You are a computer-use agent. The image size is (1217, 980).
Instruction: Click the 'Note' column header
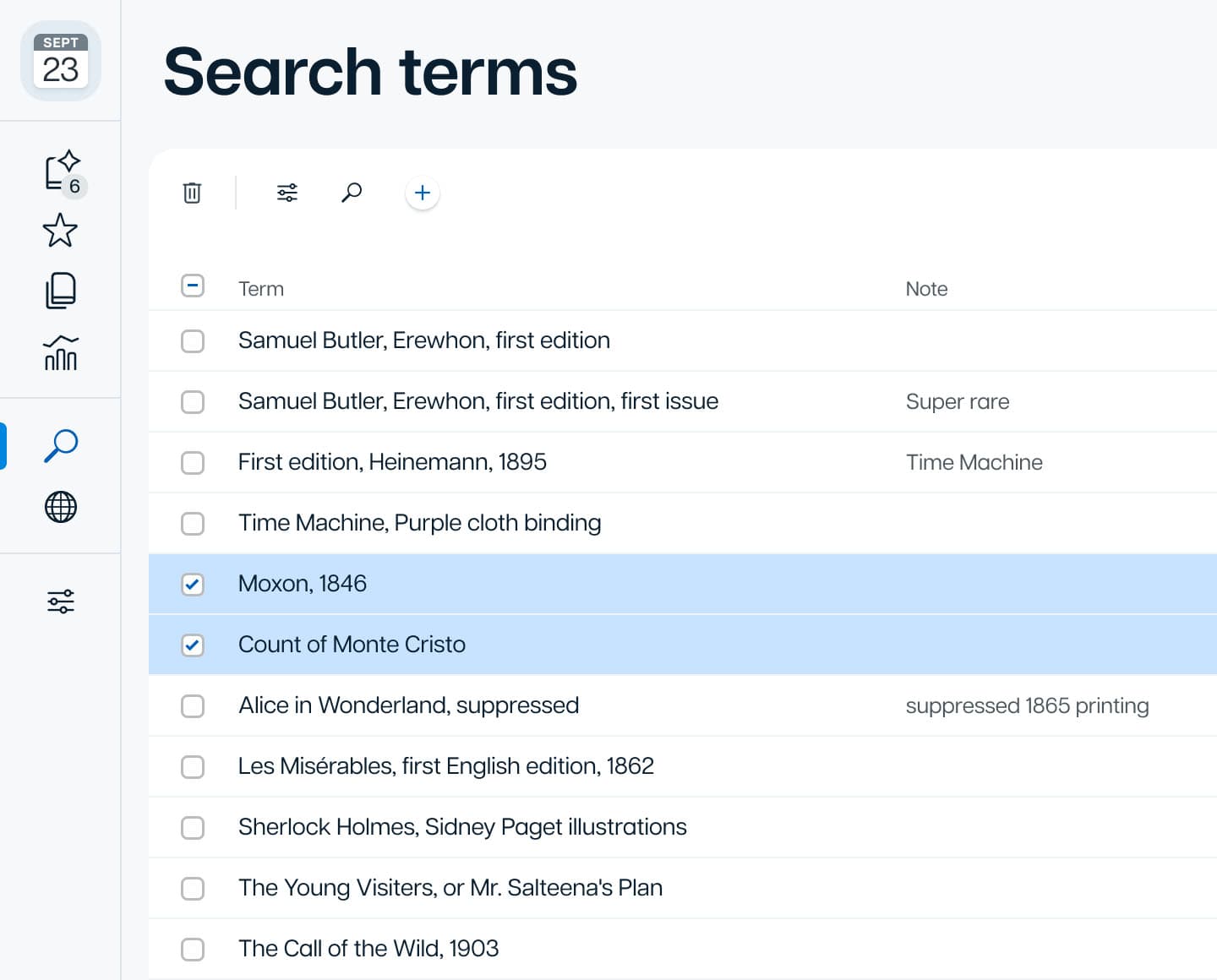(x=926, y=289)
